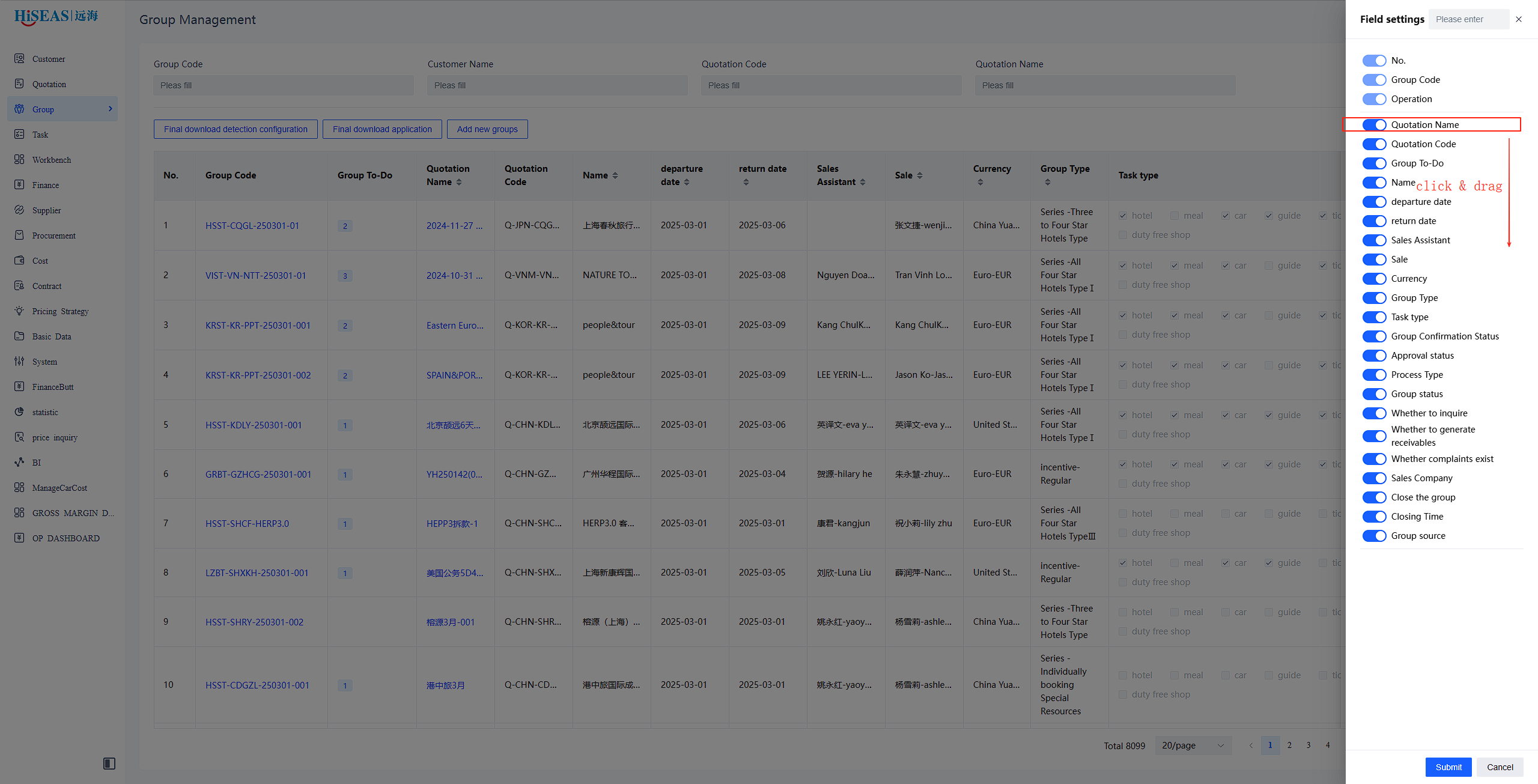Toggle the Currency field switch
The width and height of the screenshot is (1538, 784).
[x=1374, y=278]
